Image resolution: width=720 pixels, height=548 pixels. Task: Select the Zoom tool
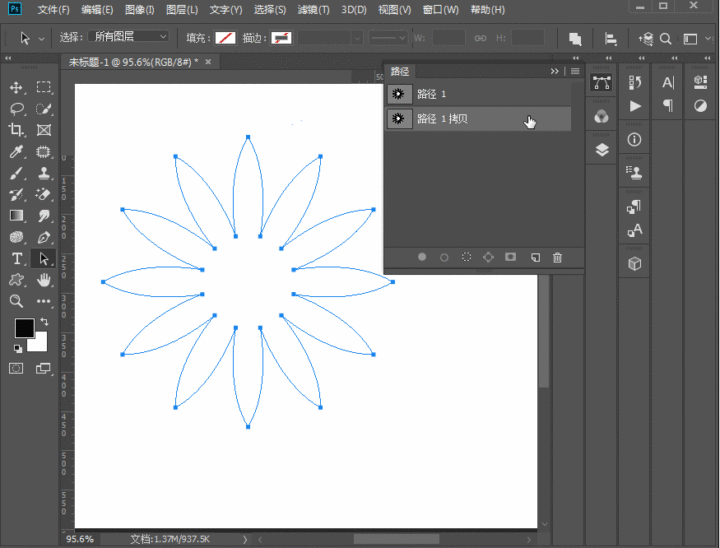pyautogui.click(x=17, y=301)
